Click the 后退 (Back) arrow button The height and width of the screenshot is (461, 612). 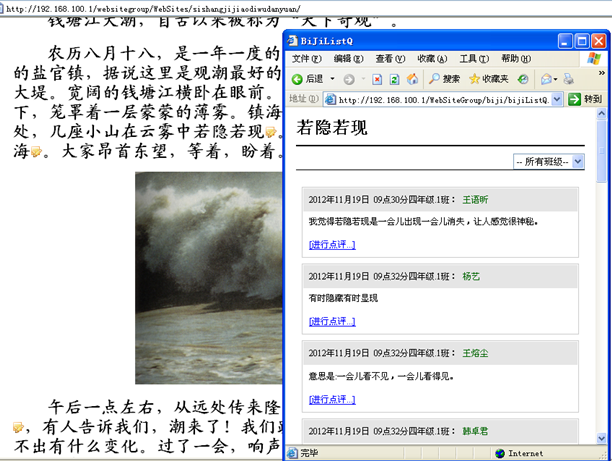point(298,79)
